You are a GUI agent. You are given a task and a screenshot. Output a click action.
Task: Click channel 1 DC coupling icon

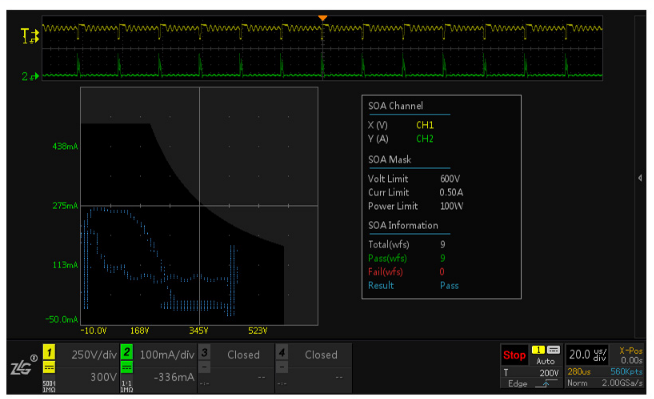click(x=49, y=368)
